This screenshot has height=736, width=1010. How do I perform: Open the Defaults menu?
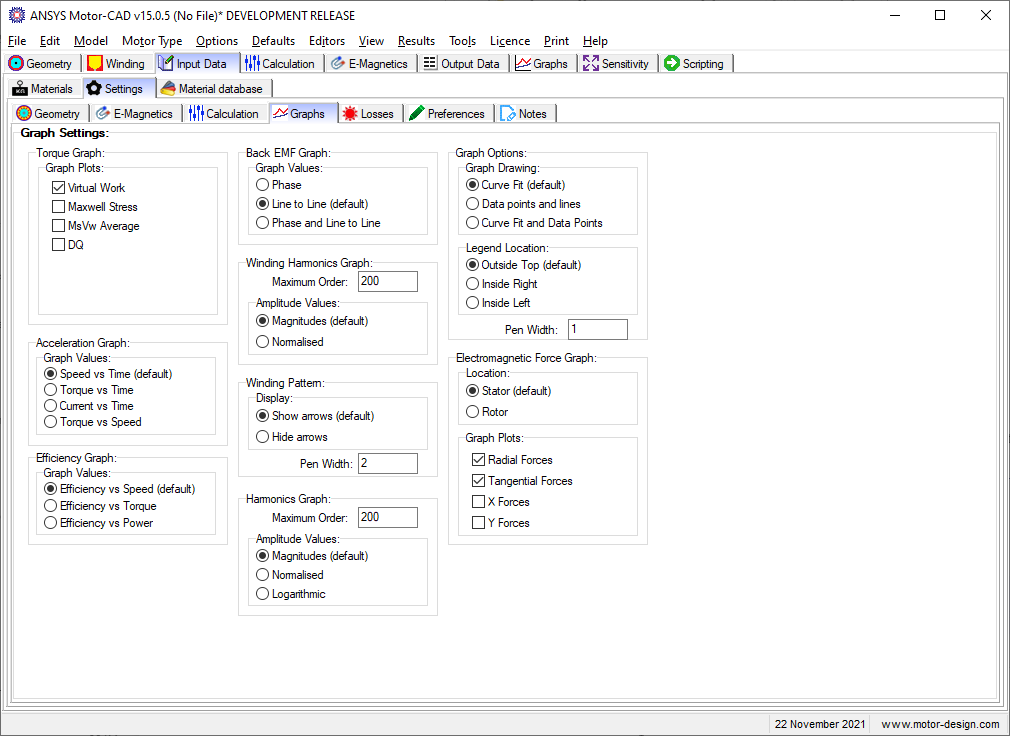pyautogui.click(x=273, y=41)
